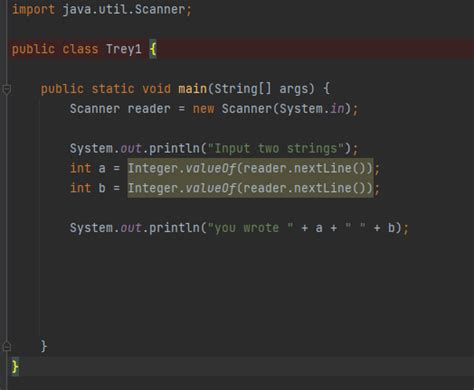
Task: Click 'public class' keywords
Action: tap(55, 49)
